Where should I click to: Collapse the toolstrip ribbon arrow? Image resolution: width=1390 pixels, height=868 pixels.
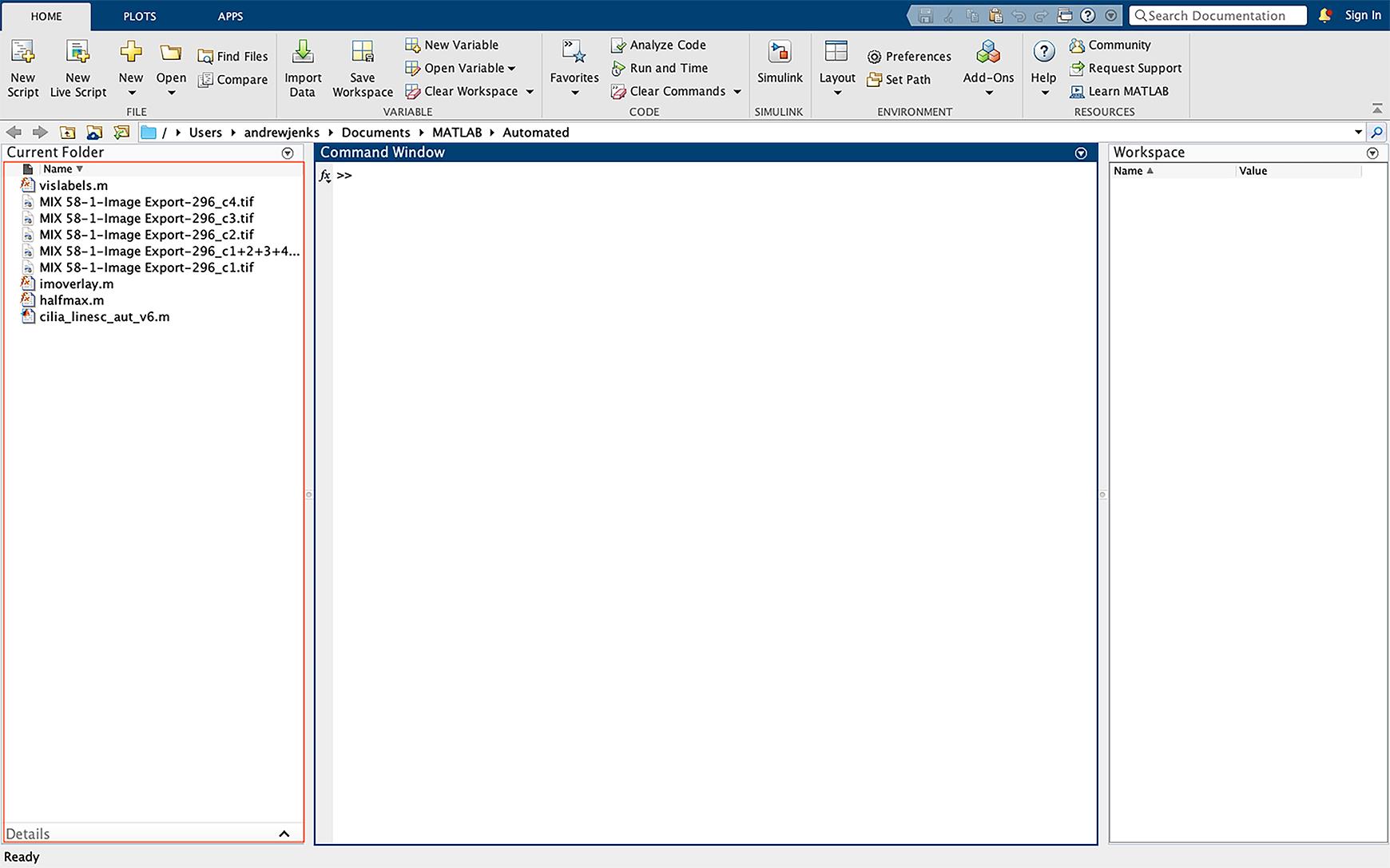click(1376, 108)
